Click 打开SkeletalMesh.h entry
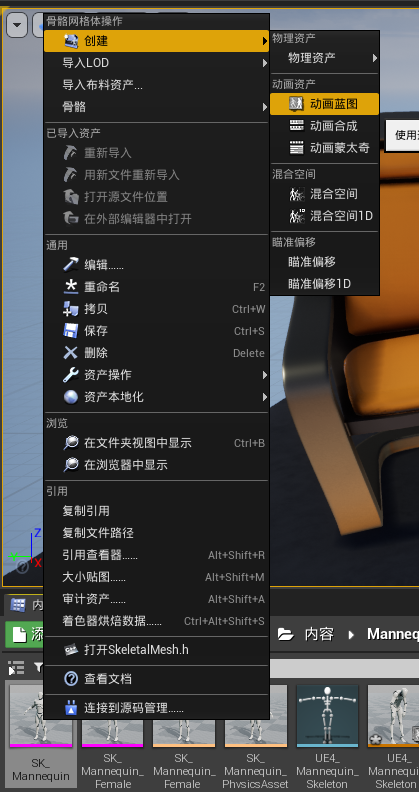 click(x=156, y=650)
